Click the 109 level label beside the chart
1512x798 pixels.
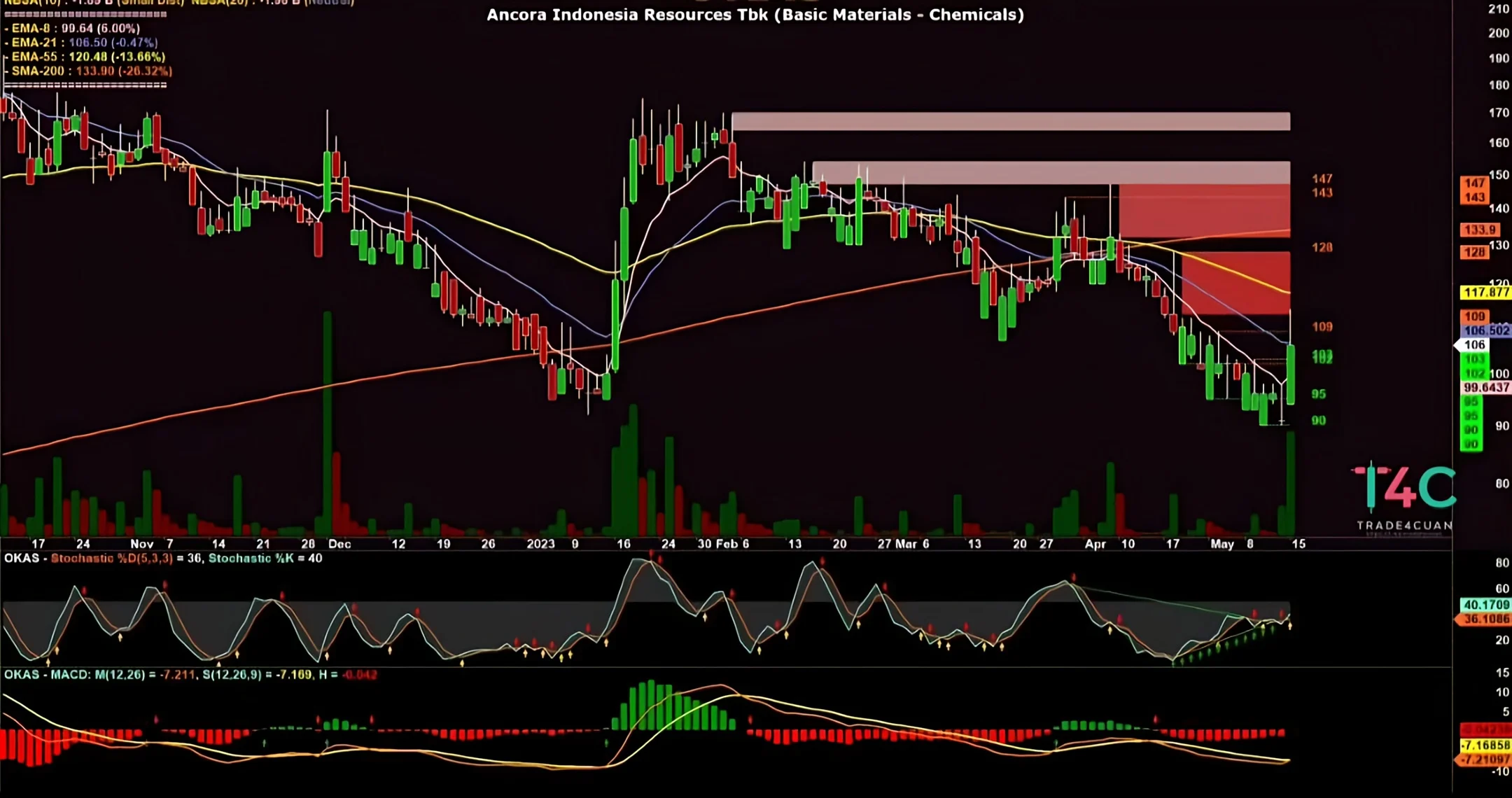[x=1322, y=327]
